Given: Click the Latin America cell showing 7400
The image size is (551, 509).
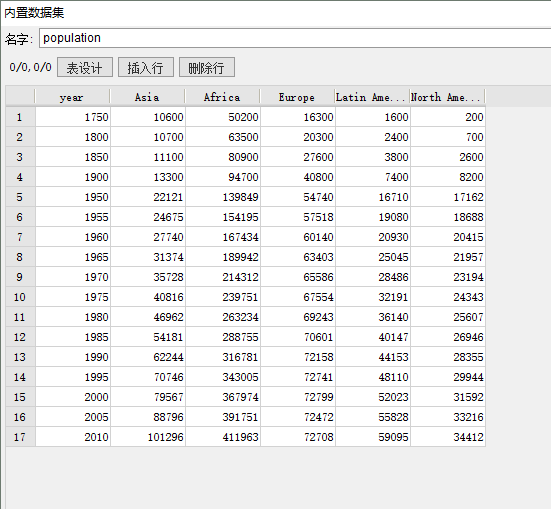Looking at the screenshot, I should tap(373, 177).
